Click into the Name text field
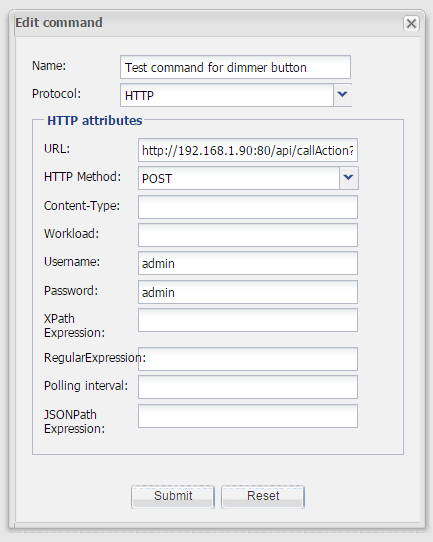Screen dimensions: 433x542 [235, 67]
